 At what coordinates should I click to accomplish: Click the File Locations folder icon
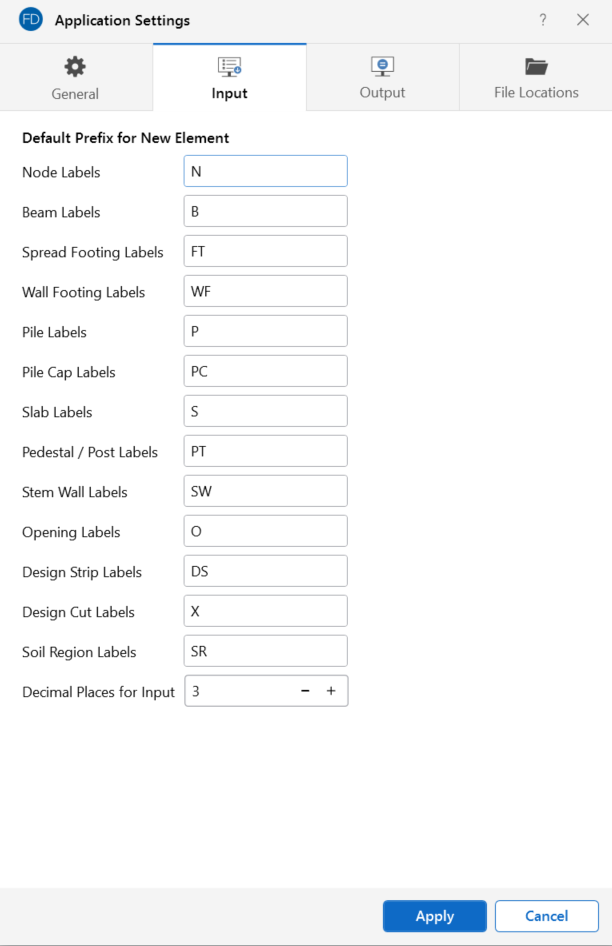tap(536, 67)
